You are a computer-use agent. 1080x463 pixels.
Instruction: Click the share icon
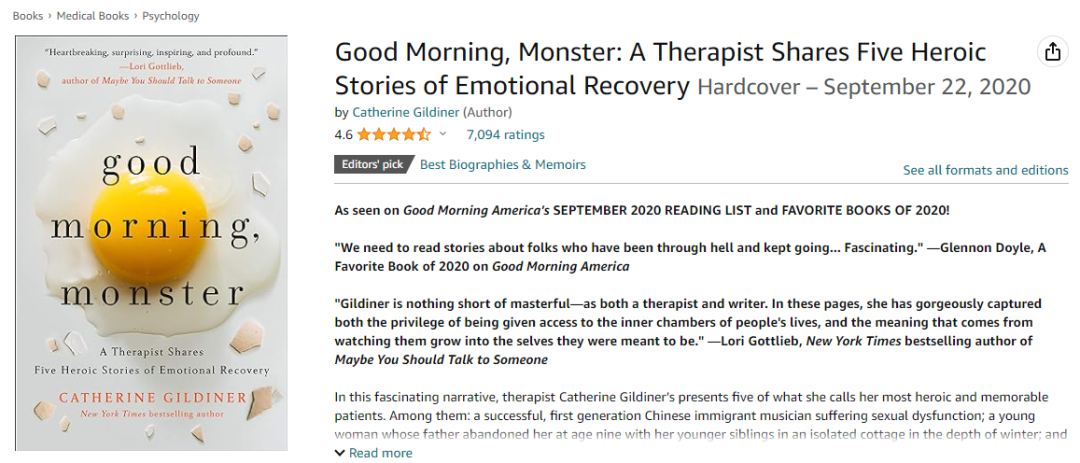(1052, 53)
